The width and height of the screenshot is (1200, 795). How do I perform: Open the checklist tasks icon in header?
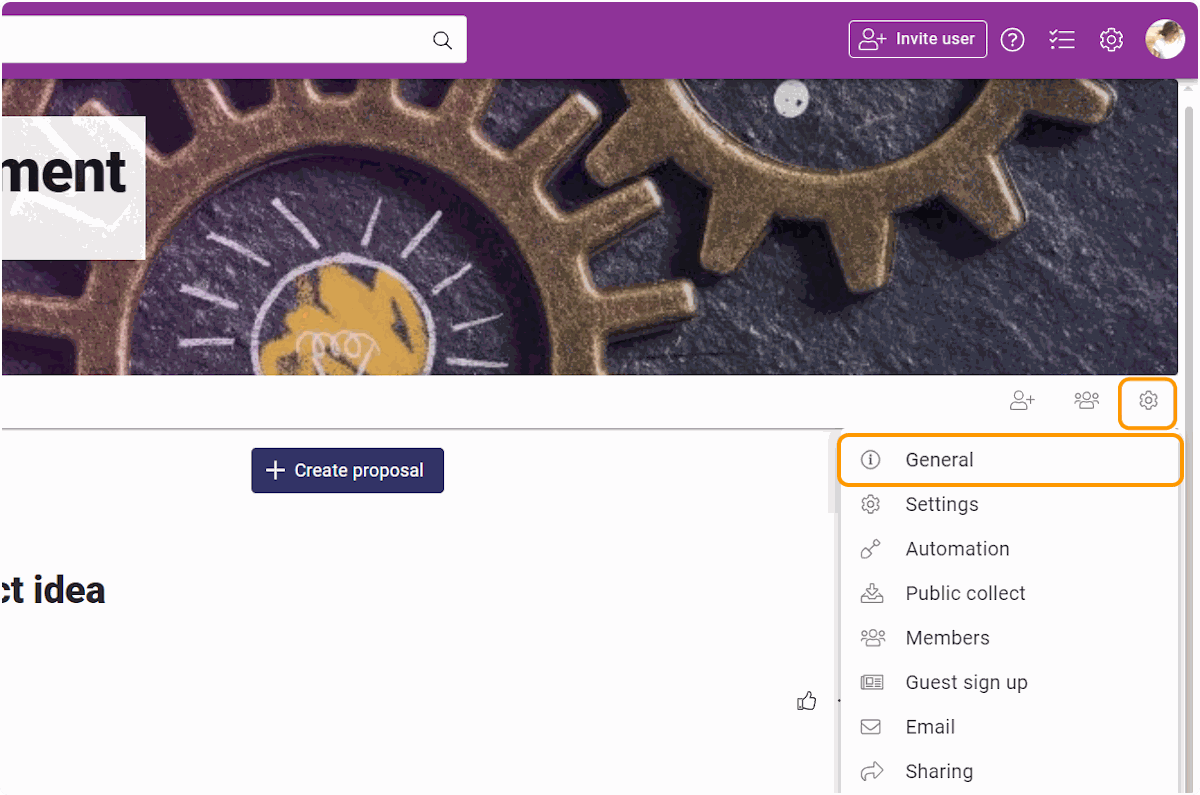[x=1062, y=40]
